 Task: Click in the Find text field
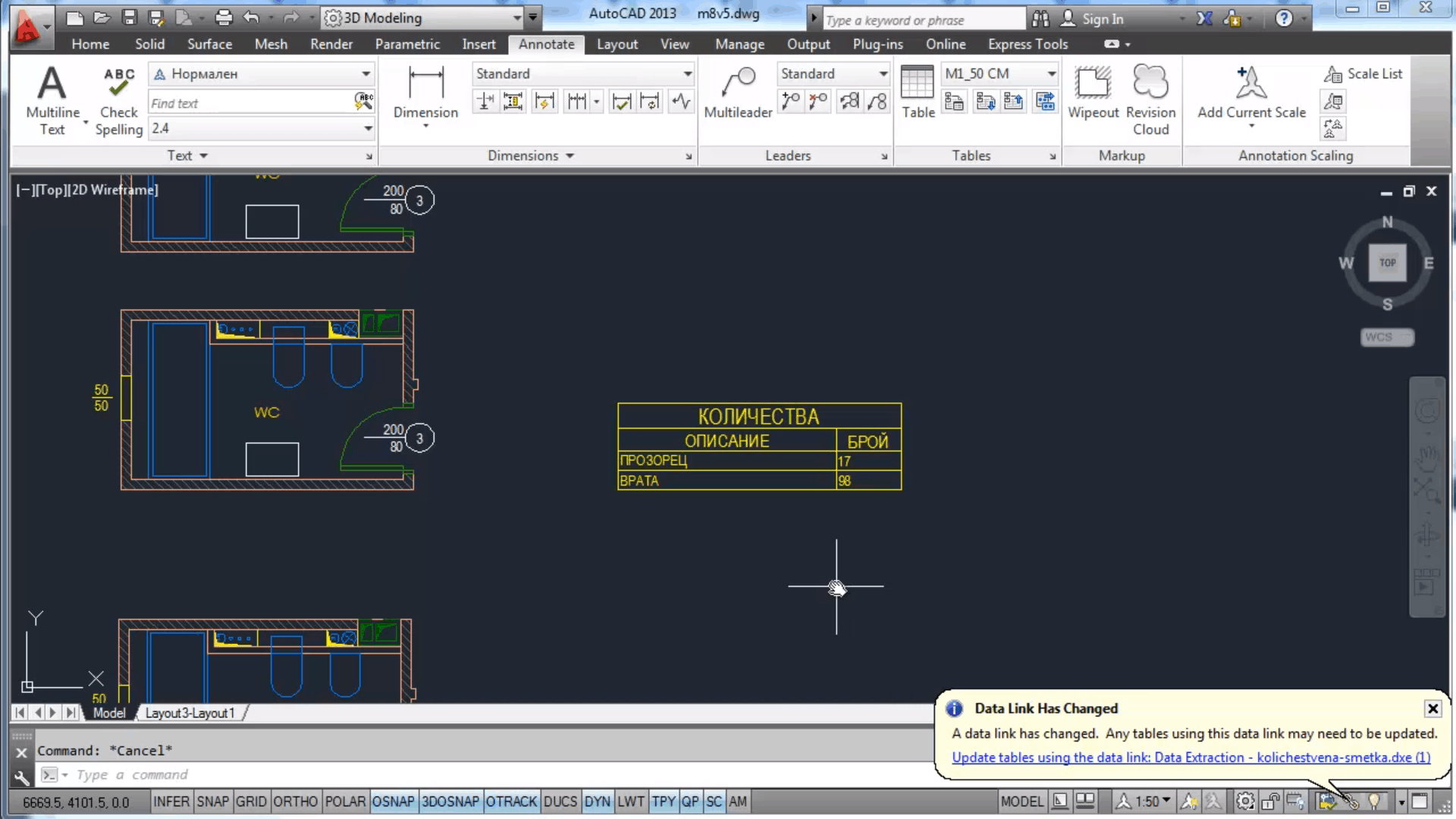coord(250,102)
